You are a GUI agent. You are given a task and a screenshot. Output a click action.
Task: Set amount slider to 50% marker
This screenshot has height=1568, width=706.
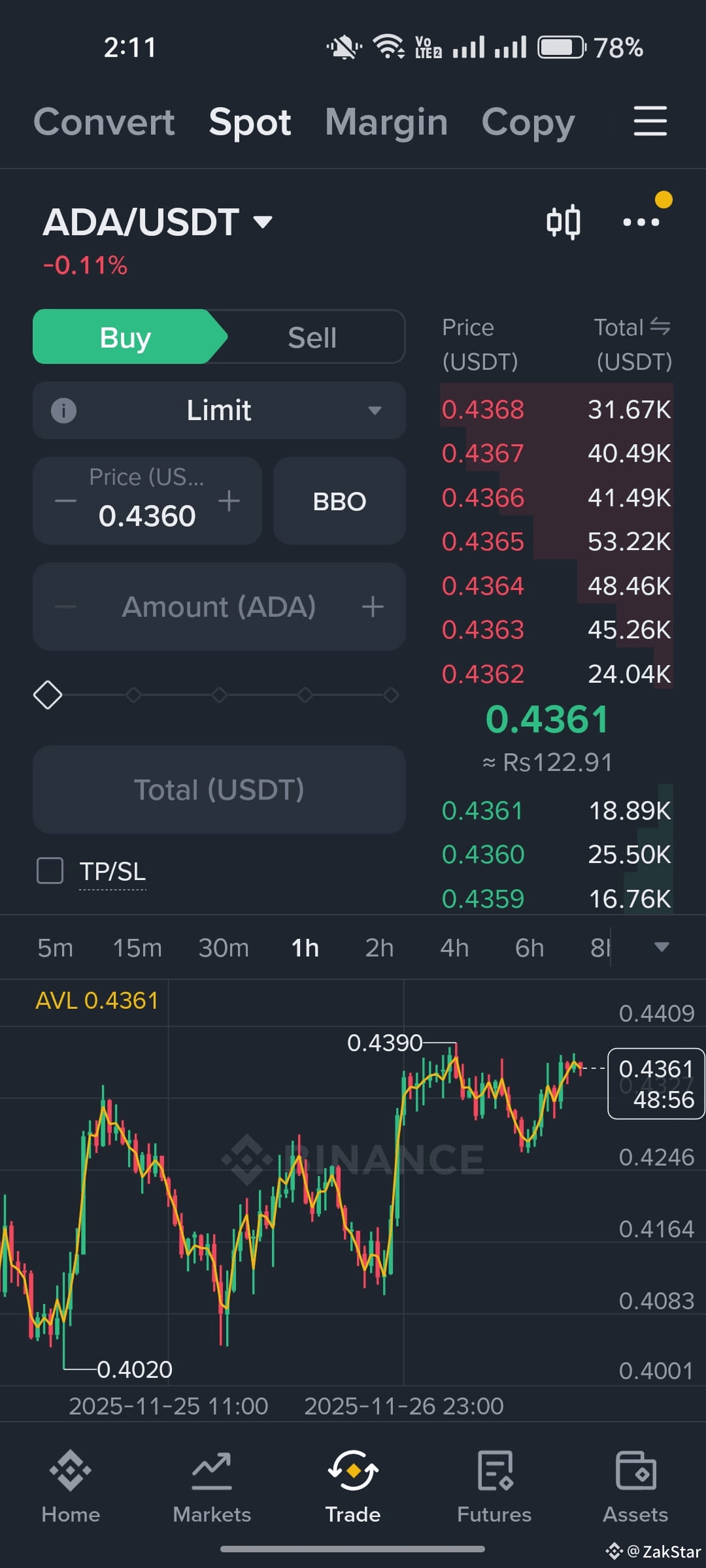pos(219,694)
